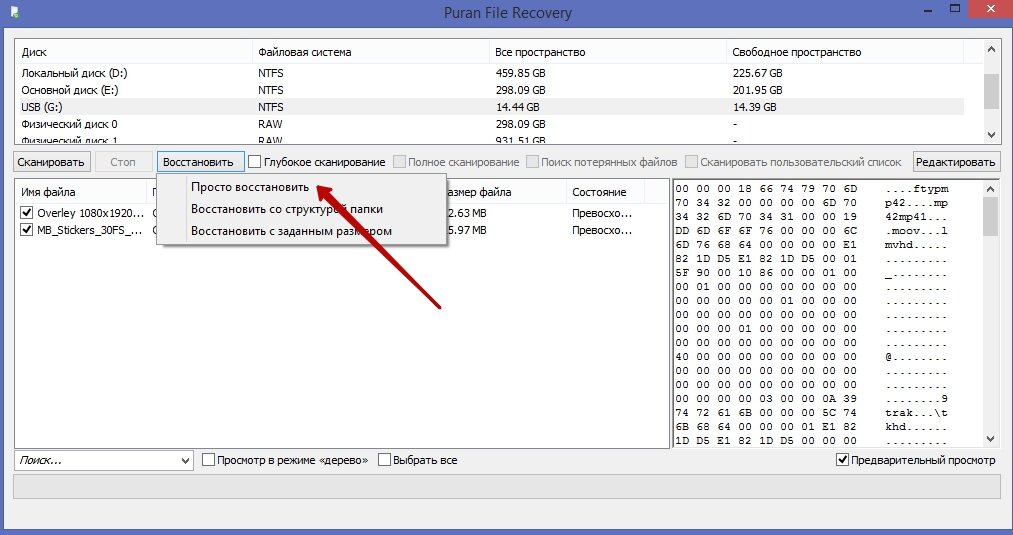This screenshot has height=535, width=1013.
Task: Select the Overley 1080x1920 file name
Action: 90,213
